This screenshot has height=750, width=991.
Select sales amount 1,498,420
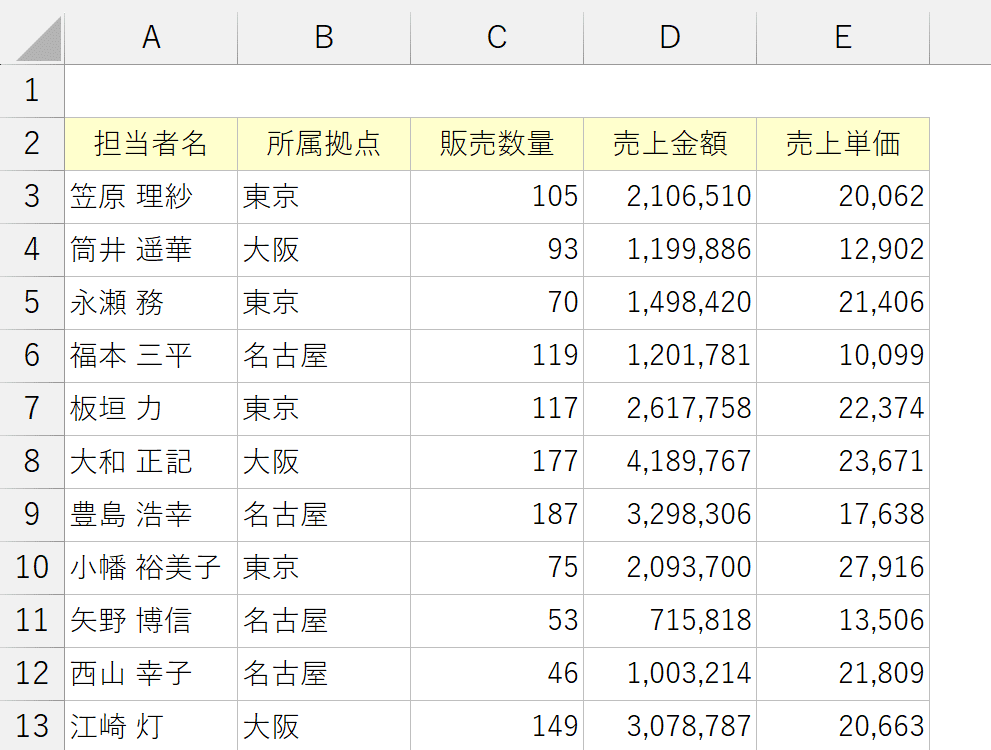(x=670, y=303)
